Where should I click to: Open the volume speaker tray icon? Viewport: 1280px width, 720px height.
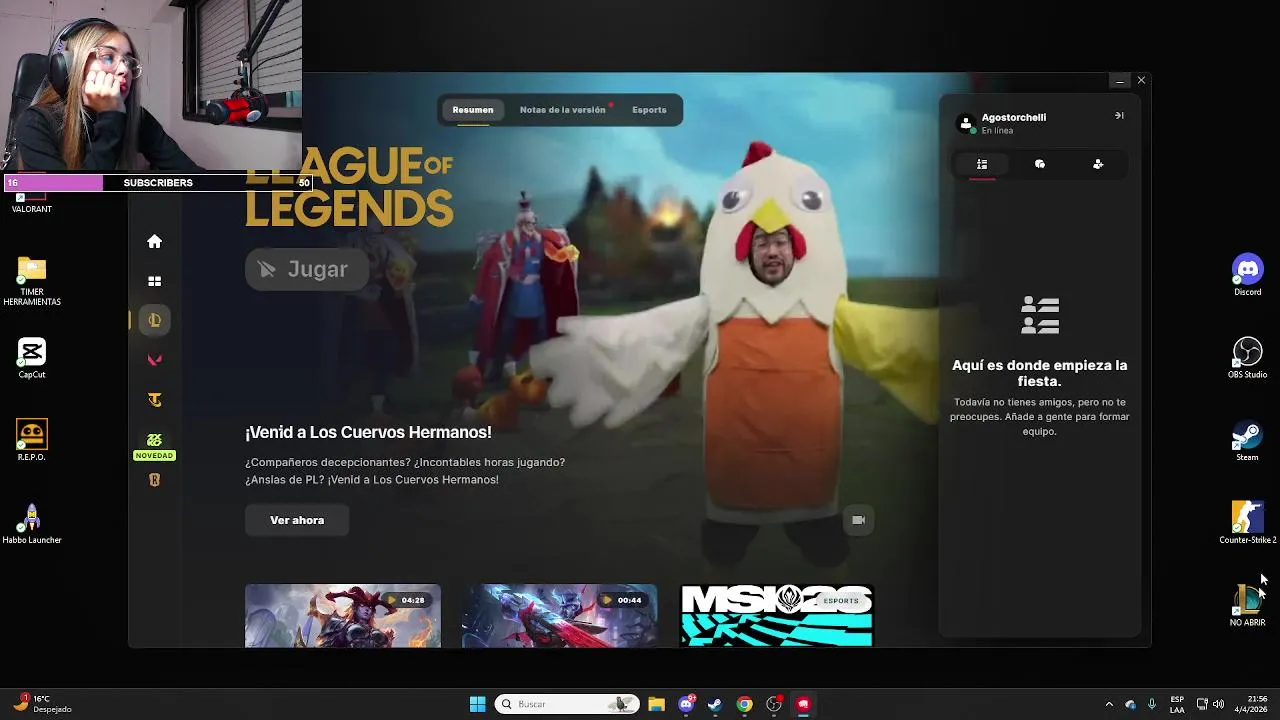click(x=1219, y=704)
